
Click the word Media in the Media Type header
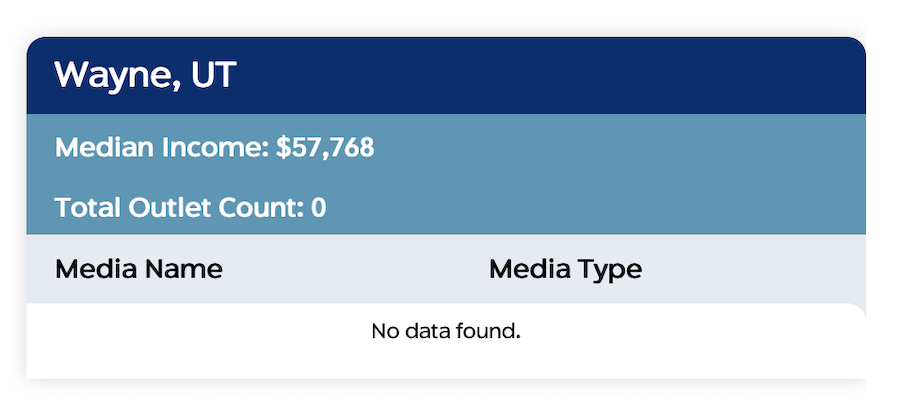(530, 269)
